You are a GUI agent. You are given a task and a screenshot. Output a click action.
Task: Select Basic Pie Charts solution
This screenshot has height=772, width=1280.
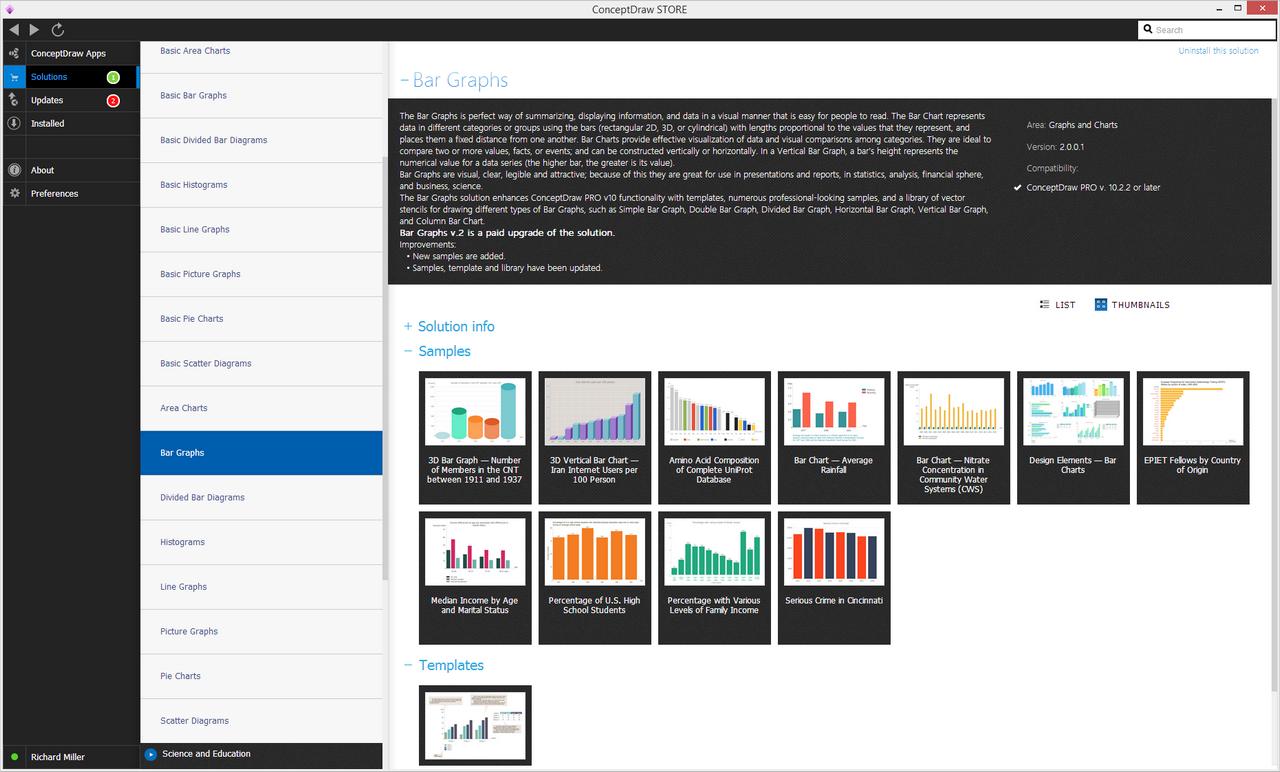pyautogui.click(x=261, y=319)
